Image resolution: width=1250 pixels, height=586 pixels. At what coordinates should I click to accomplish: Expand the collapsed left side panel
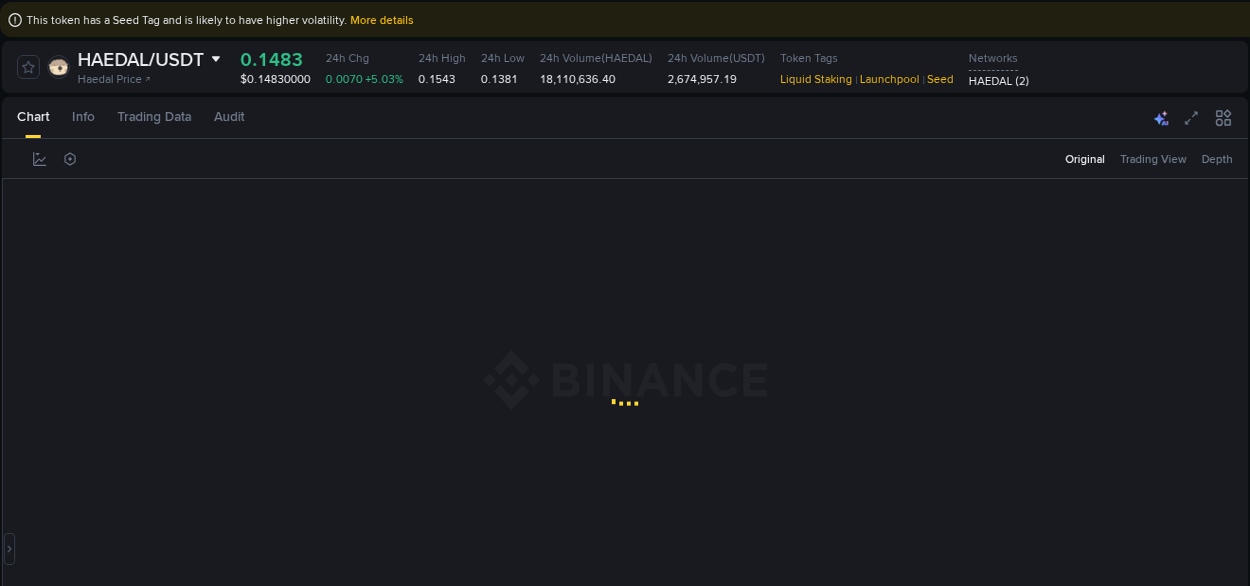tap(8, 548)
